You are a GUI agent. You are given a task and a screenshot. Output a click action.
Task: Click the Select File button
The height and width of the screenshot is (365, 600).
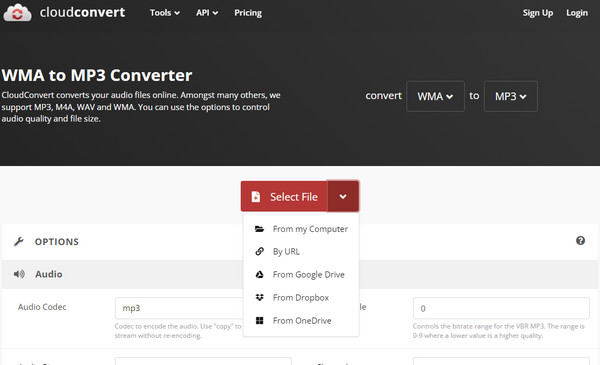click(x=284, y=196)
